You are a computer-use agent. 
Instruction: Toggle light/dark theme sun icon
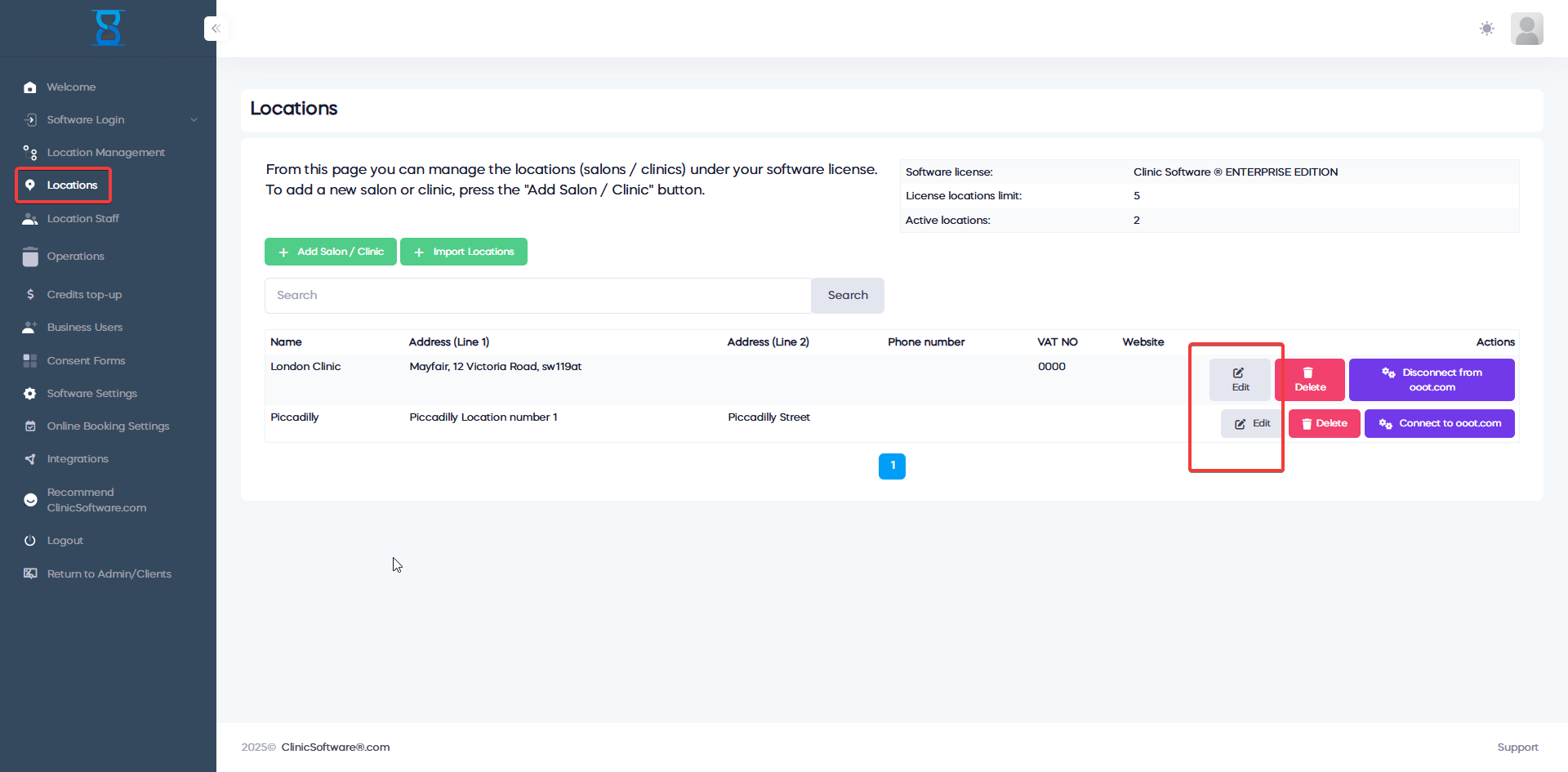1486,29
